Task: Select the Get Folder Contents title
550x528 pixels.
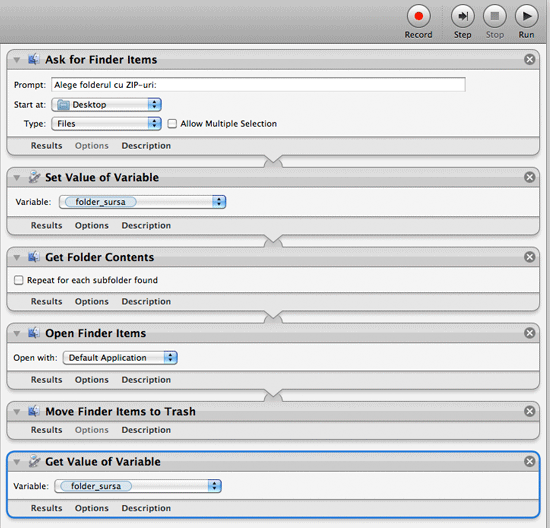Action: (100, 257)
